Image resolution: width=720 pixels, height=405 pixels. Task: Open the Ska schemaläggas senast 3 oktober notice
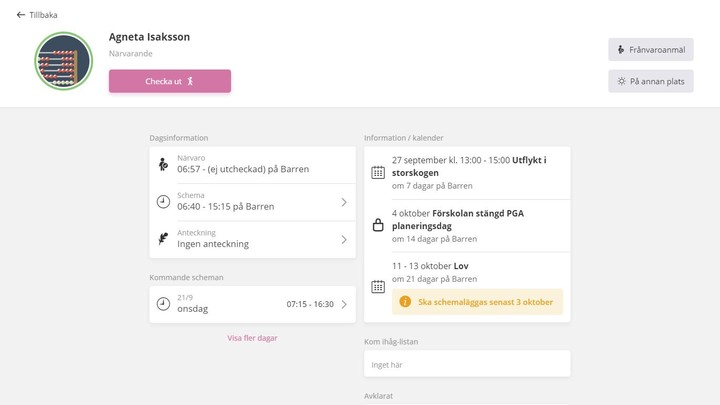pyautogui.click(x=477, y=302)
